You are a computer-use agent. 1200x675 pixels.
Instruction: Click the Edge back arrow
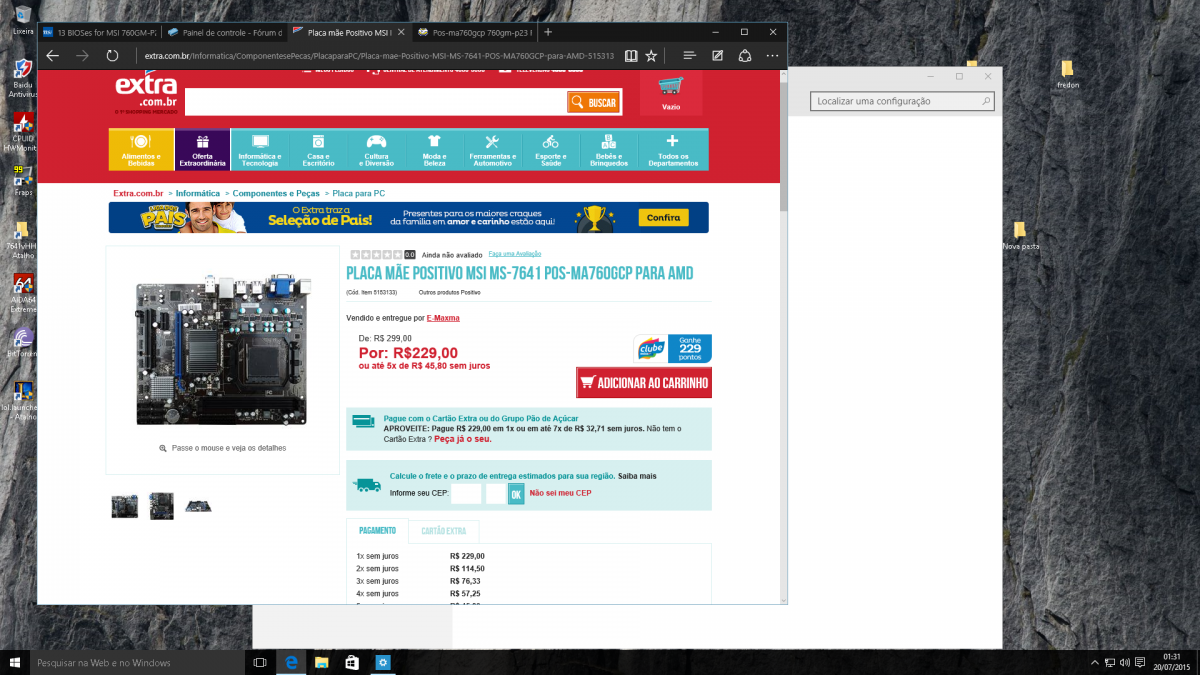coord(52,56)
